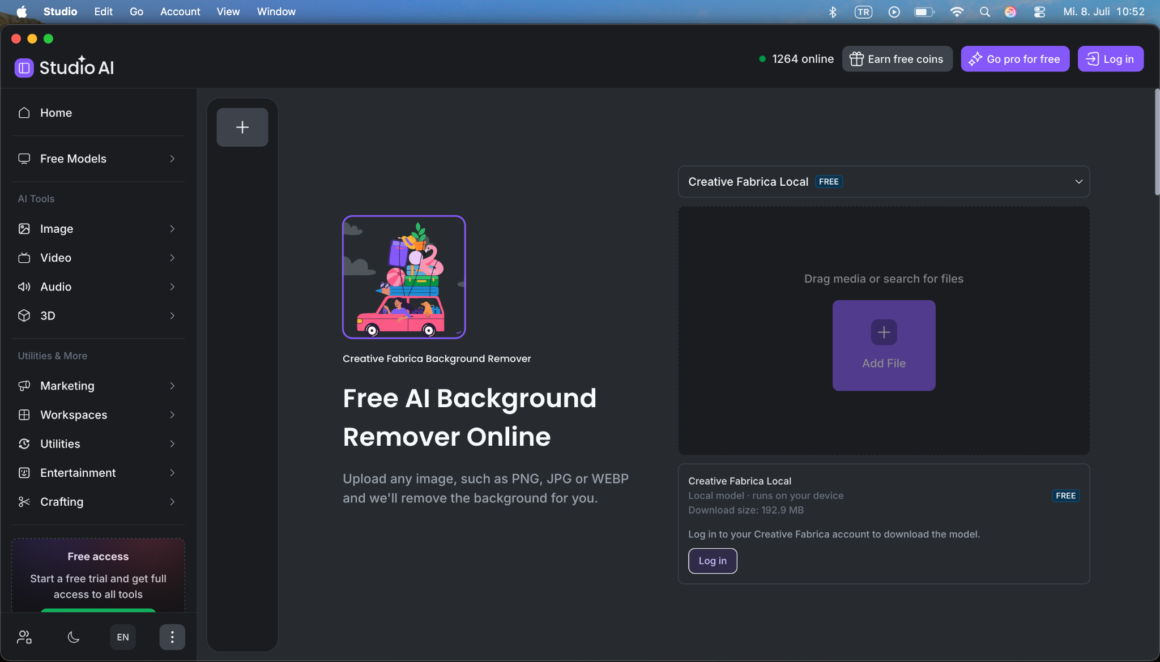Expand the Crafting submenu chevron
1160x662 pixels.
[172, 501]
